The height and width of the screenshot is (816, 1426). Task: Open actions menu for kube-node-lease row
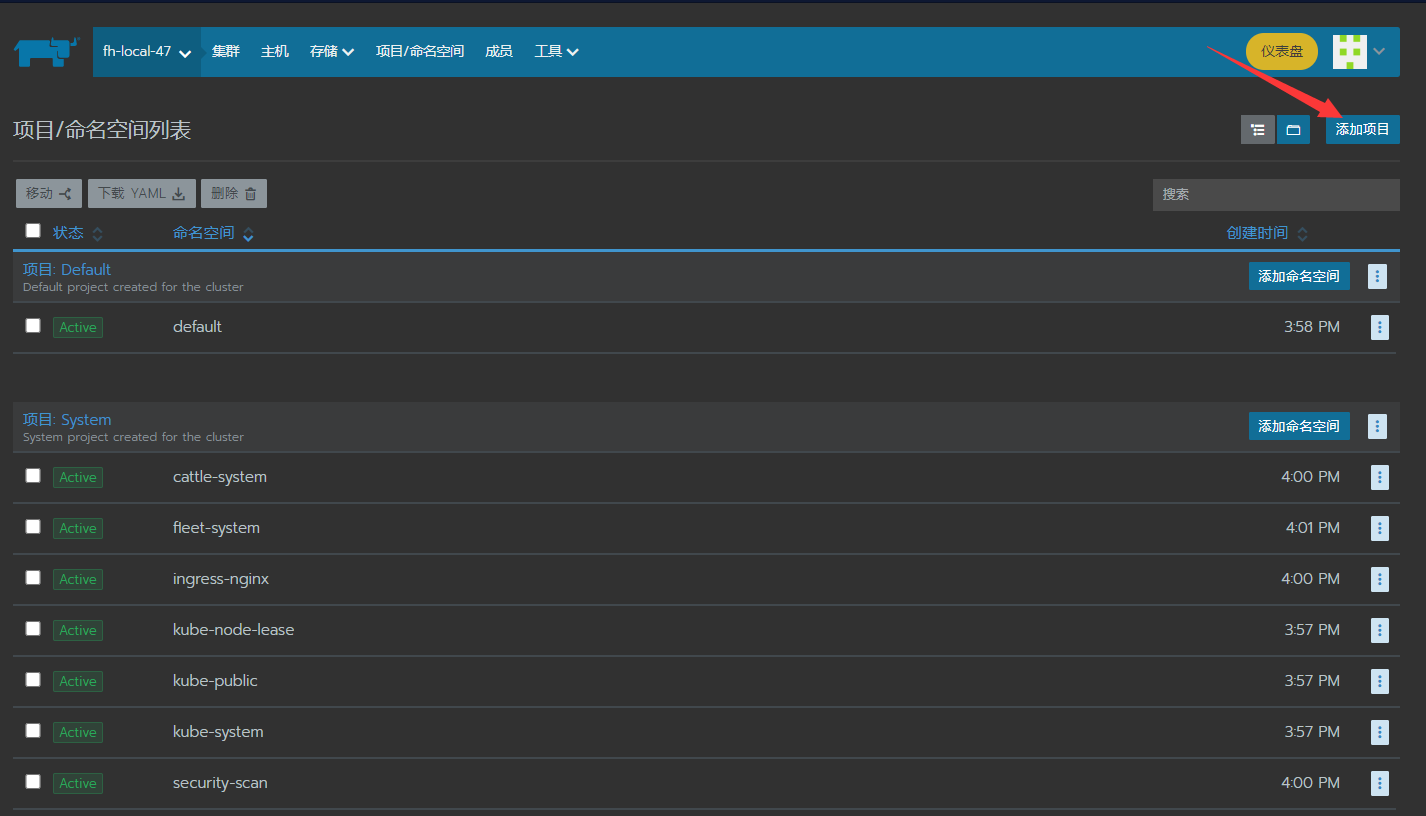pyautogui.click(x=1380, y=631)
